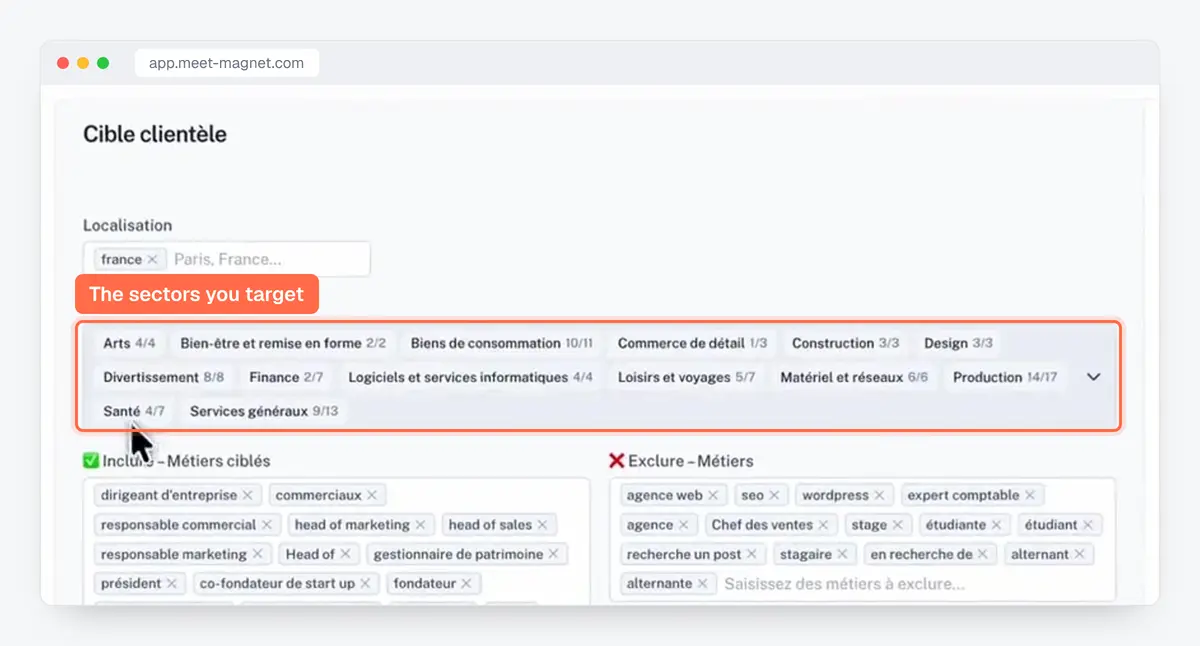Remove 'en recherche de' excluded tag
This screenshot has height=646, width=1200.
click(x=983, y=554)
